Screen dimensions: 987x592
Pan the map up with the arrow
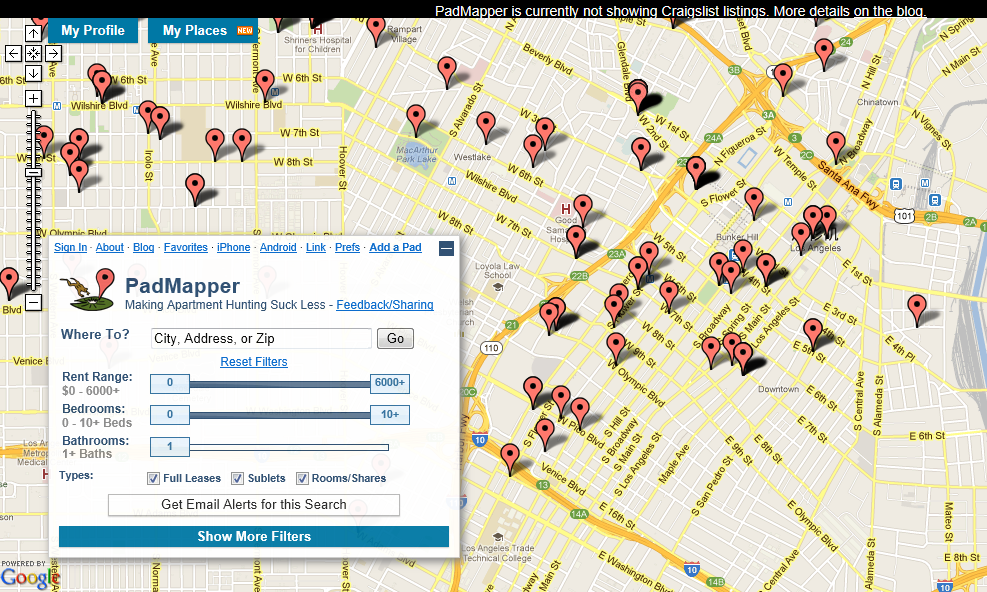33,33
